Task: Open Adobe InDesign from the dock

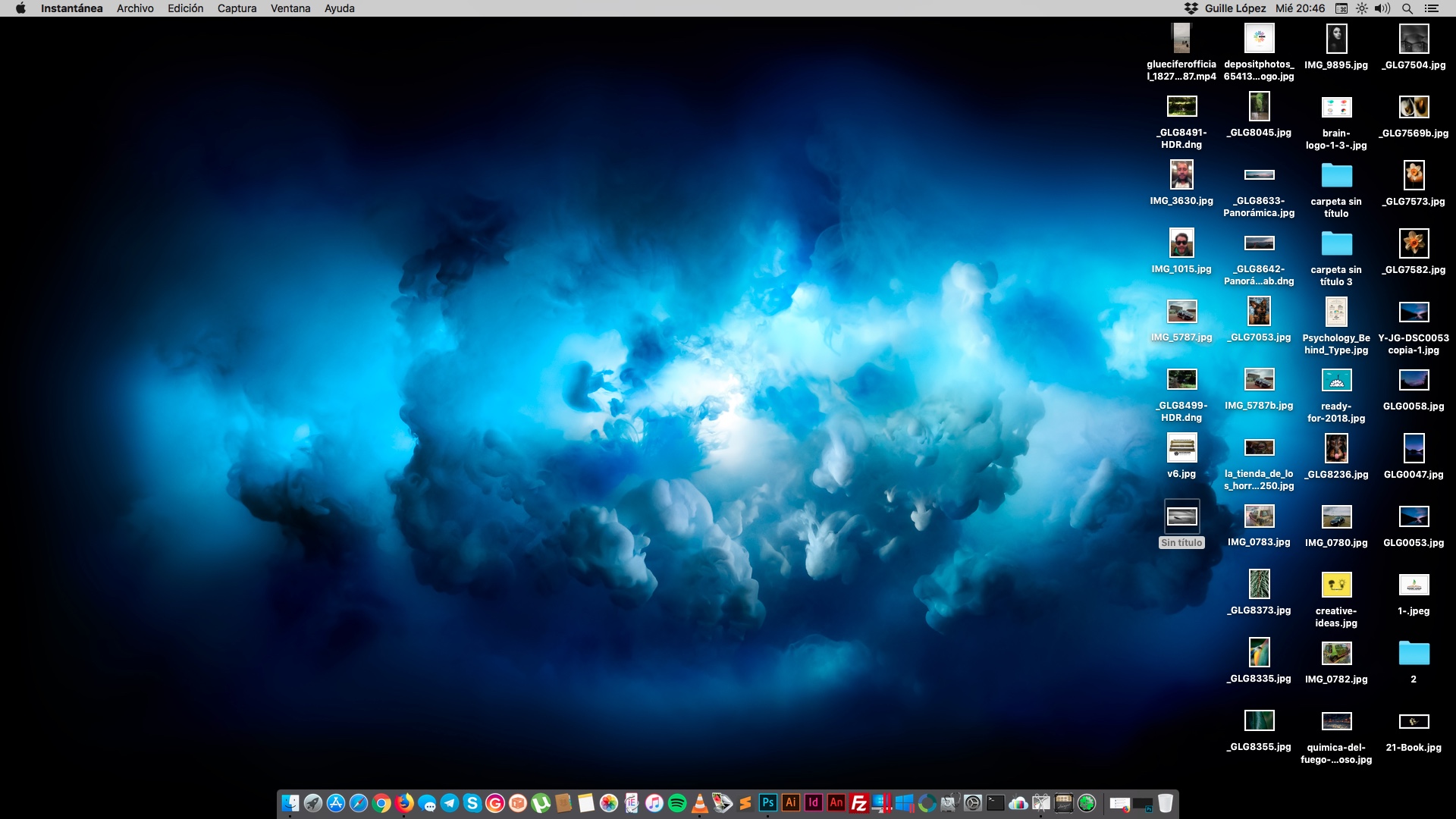Action: (x=814, y=802)
